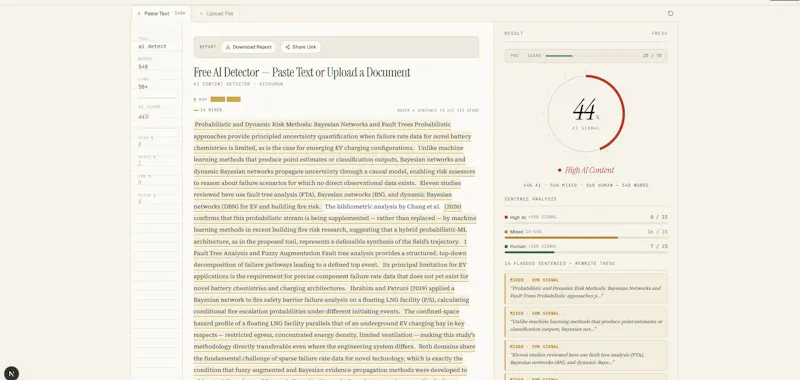Click the '16 flagged sentences — rewrite these' heading
The image size is (800, 380).
pyautogui.click(x=560, y=264)
